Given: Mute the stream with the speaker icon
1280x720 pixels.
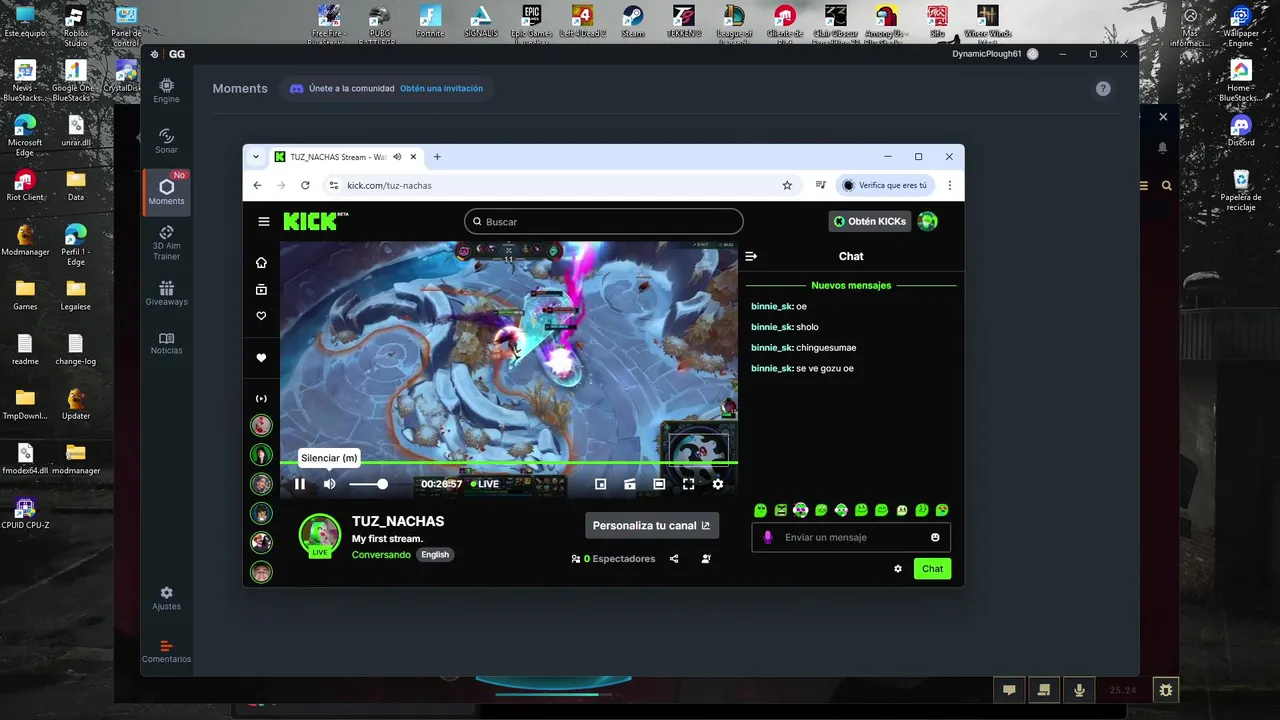Looking at the screenshot, I should [330, 484].
